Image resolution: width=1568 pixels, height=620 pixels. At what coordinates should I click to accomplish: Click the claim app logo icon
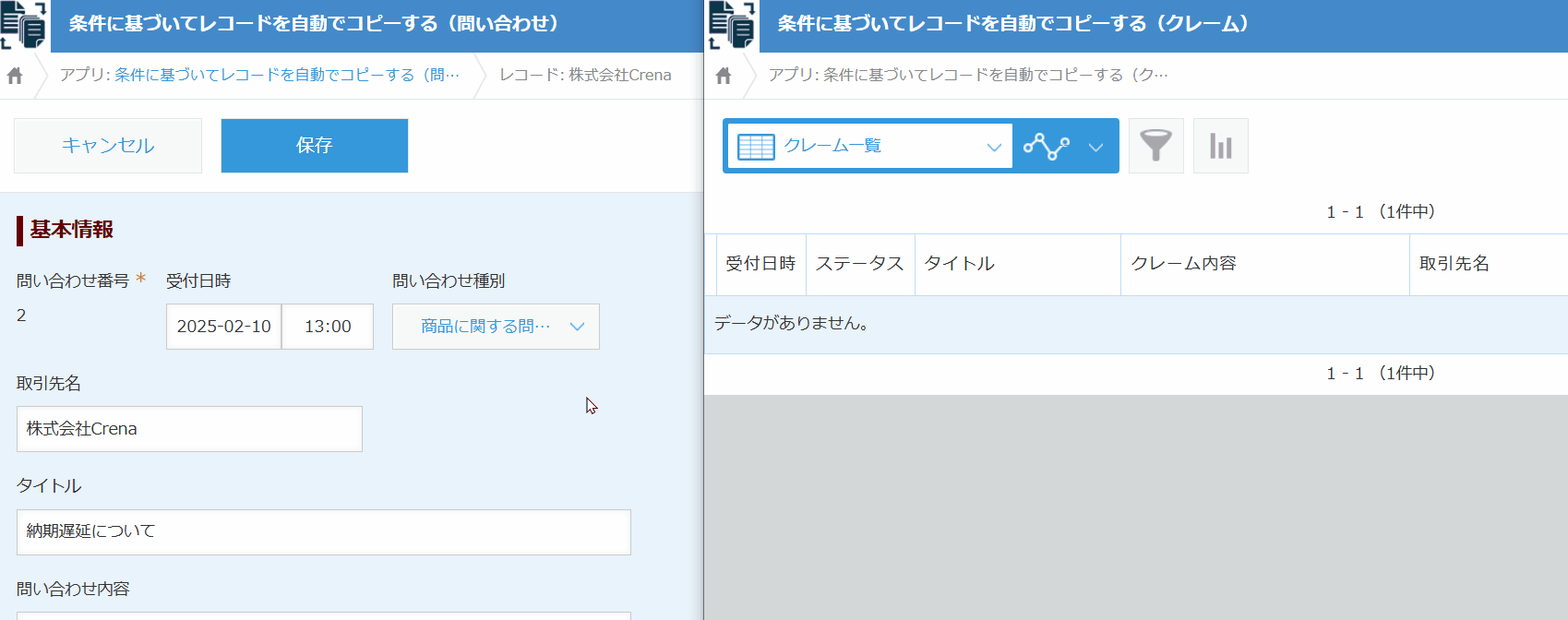coord(732,25)
